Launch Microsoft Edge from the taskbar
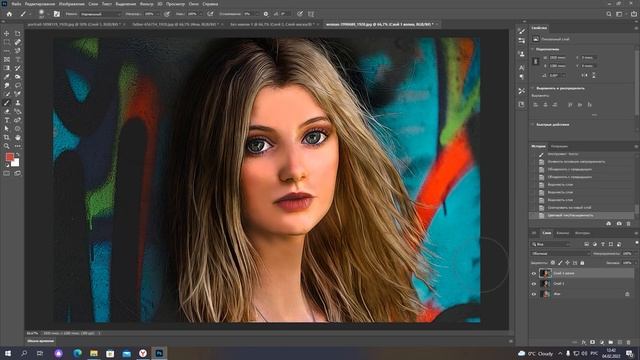Screen dimensions: 640x360 pyautogui.click(x=77, y=353)
